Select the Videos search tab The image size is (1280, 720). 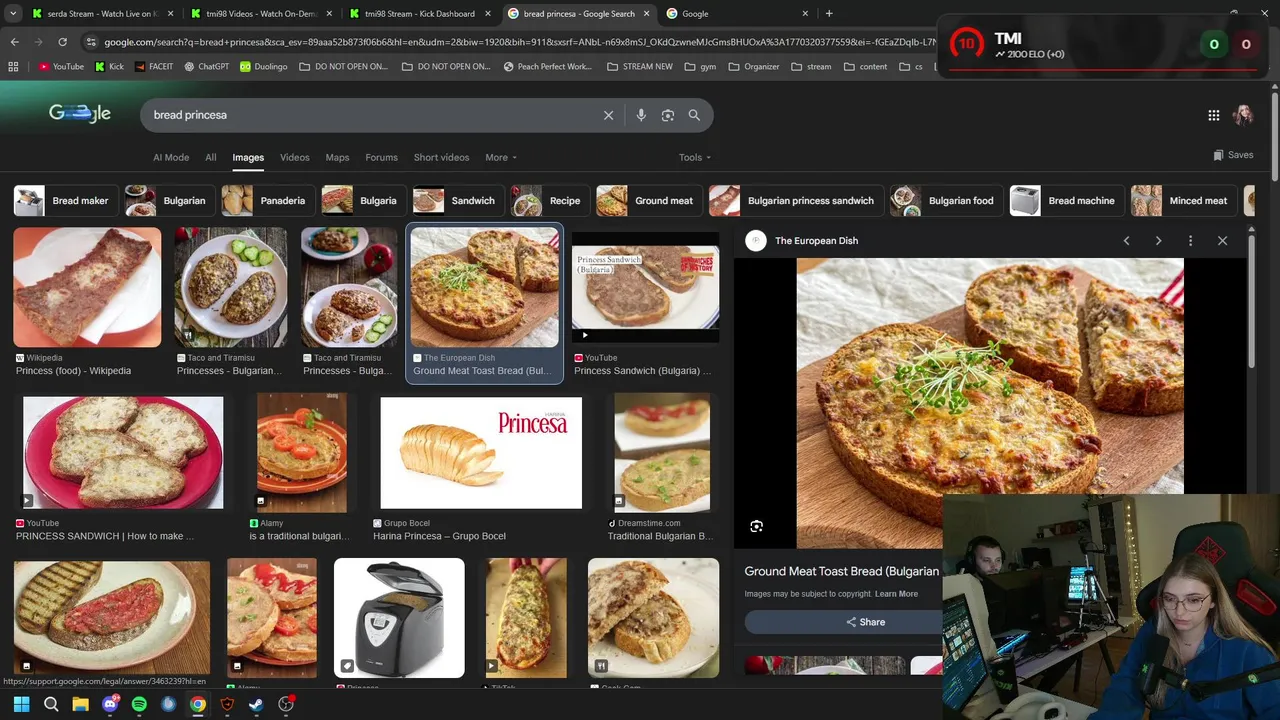[x=295, y=157]
